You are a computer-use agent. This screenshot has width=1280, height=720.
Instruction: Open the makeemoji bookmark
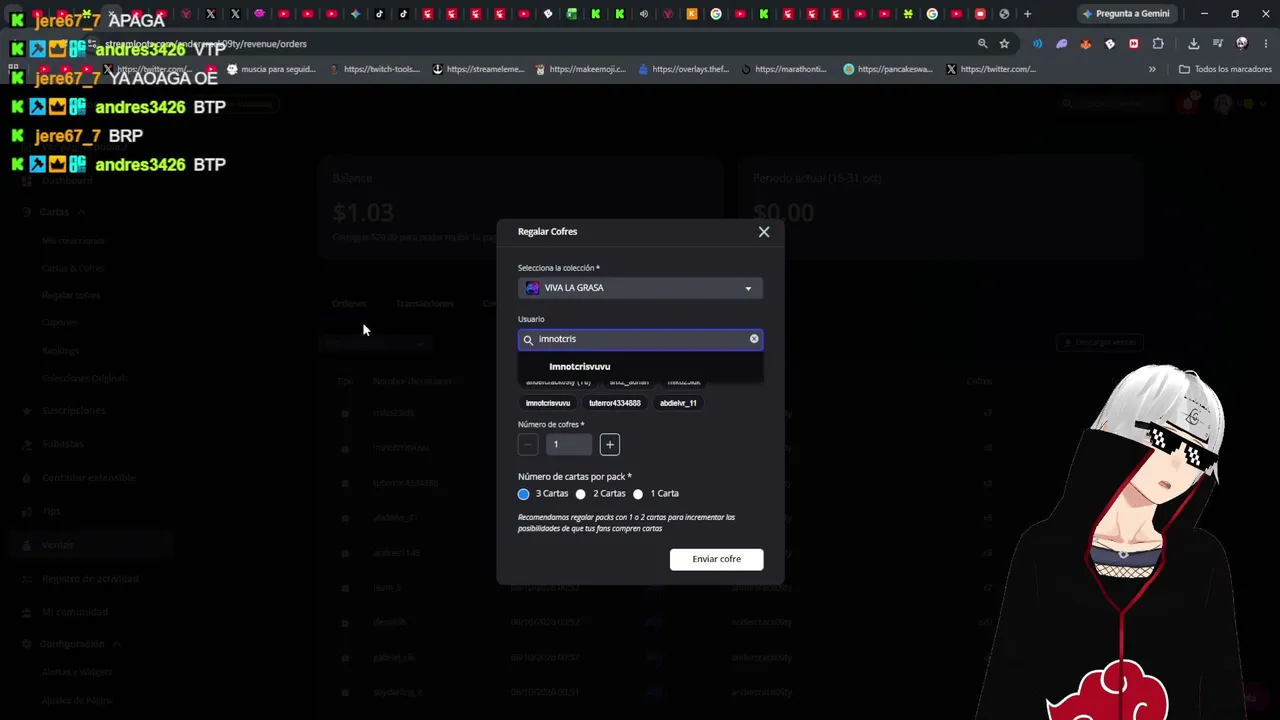tap(581, 70)
